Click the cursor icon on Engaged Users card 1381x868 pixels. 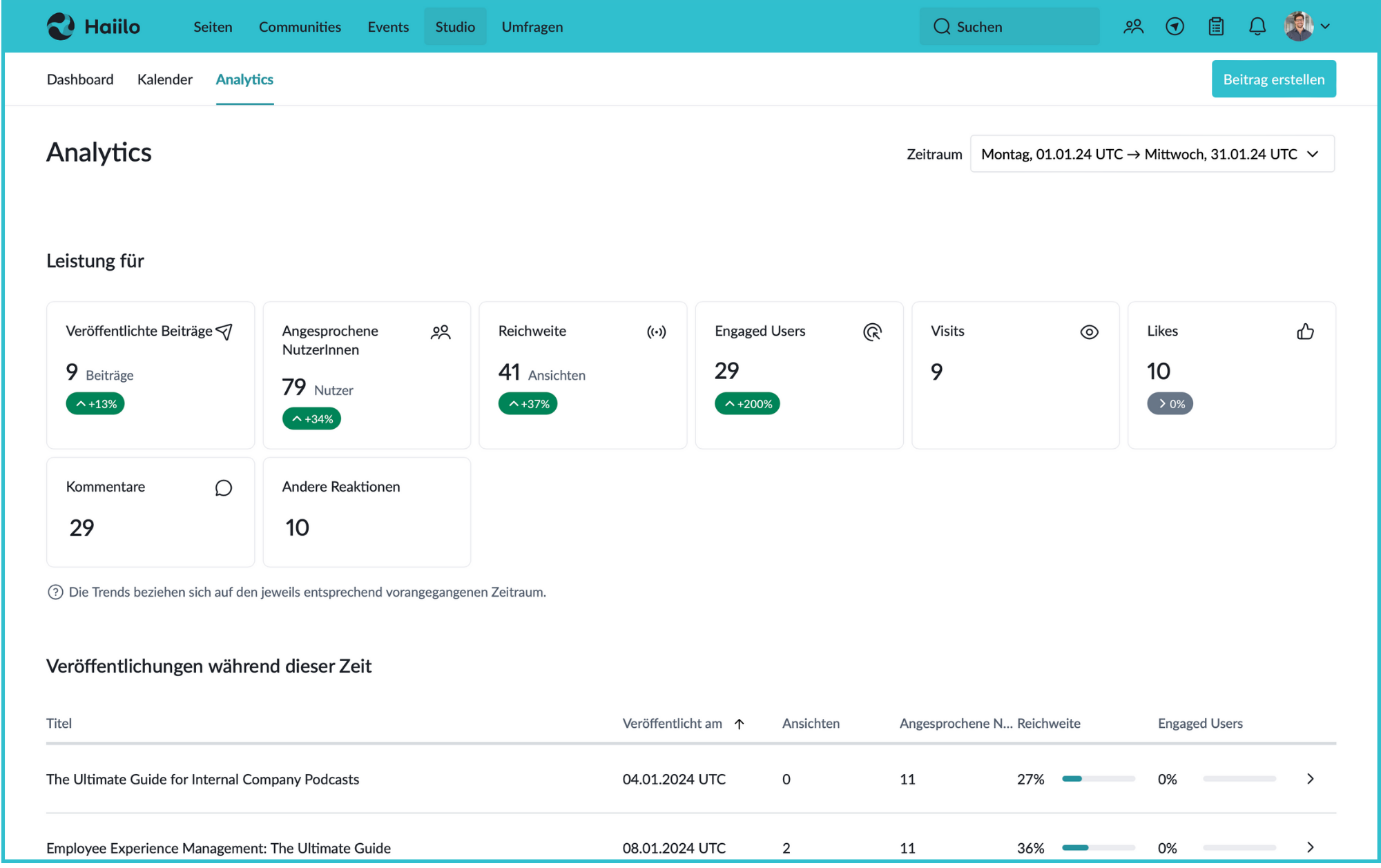tap(873, 331)
